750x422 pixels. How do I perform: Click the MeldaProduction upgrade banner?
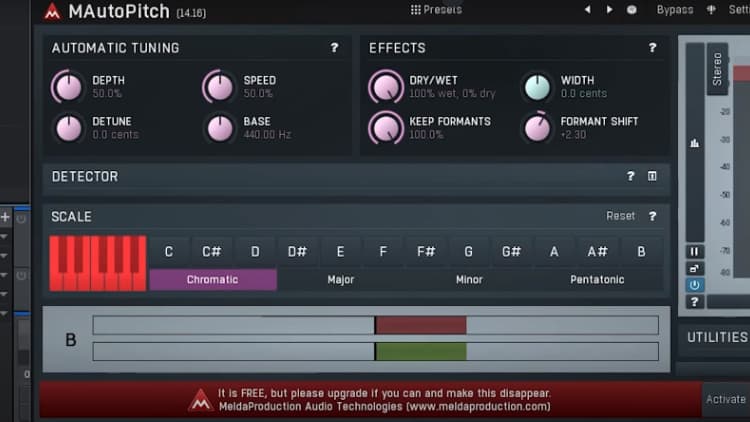coord(371,400)
